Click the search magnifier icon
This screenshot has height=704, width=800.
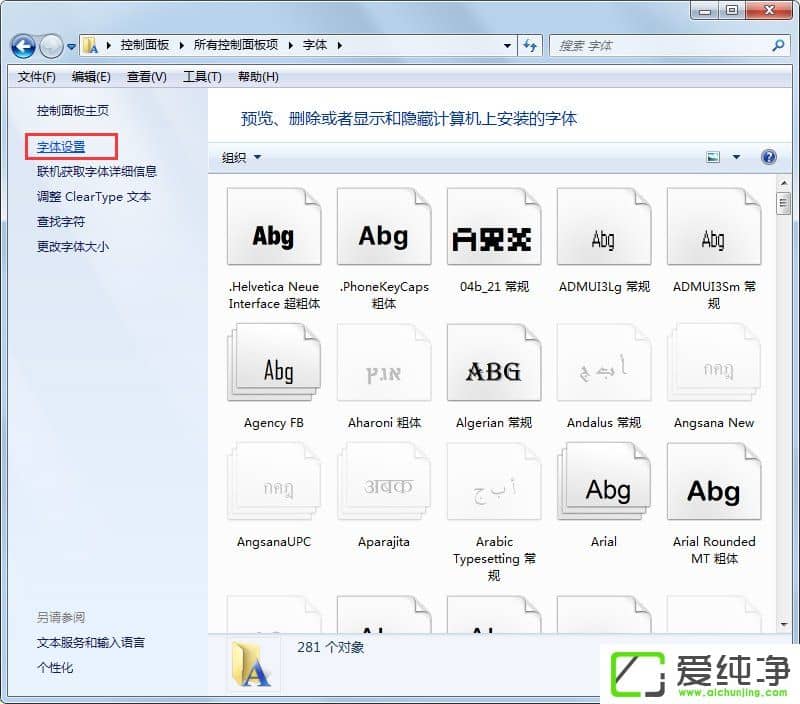[x=778, y=46]
